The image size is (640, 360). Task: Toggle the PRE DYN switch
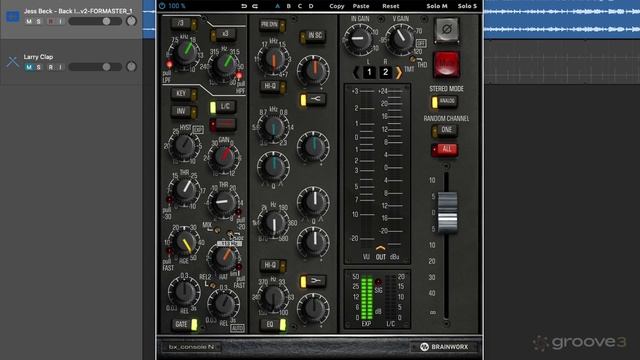pos(273,25)
